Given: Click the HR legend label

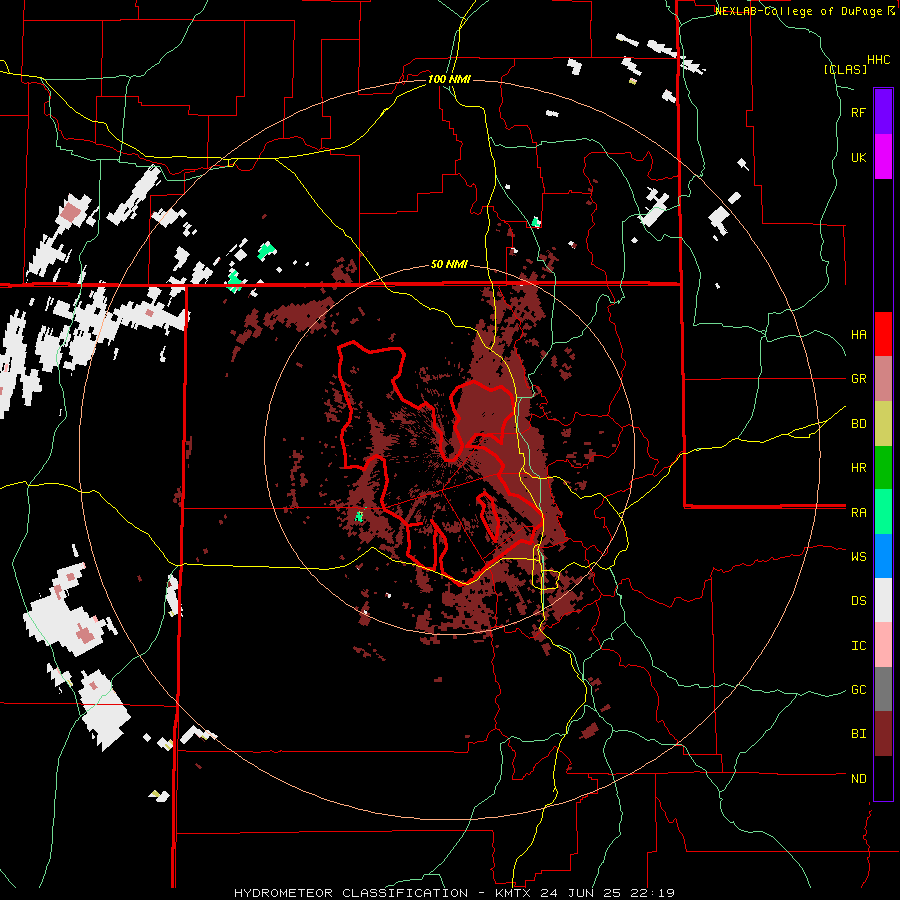Looking at the screenshot, I should pyautogui.click(x=858, y=468).
